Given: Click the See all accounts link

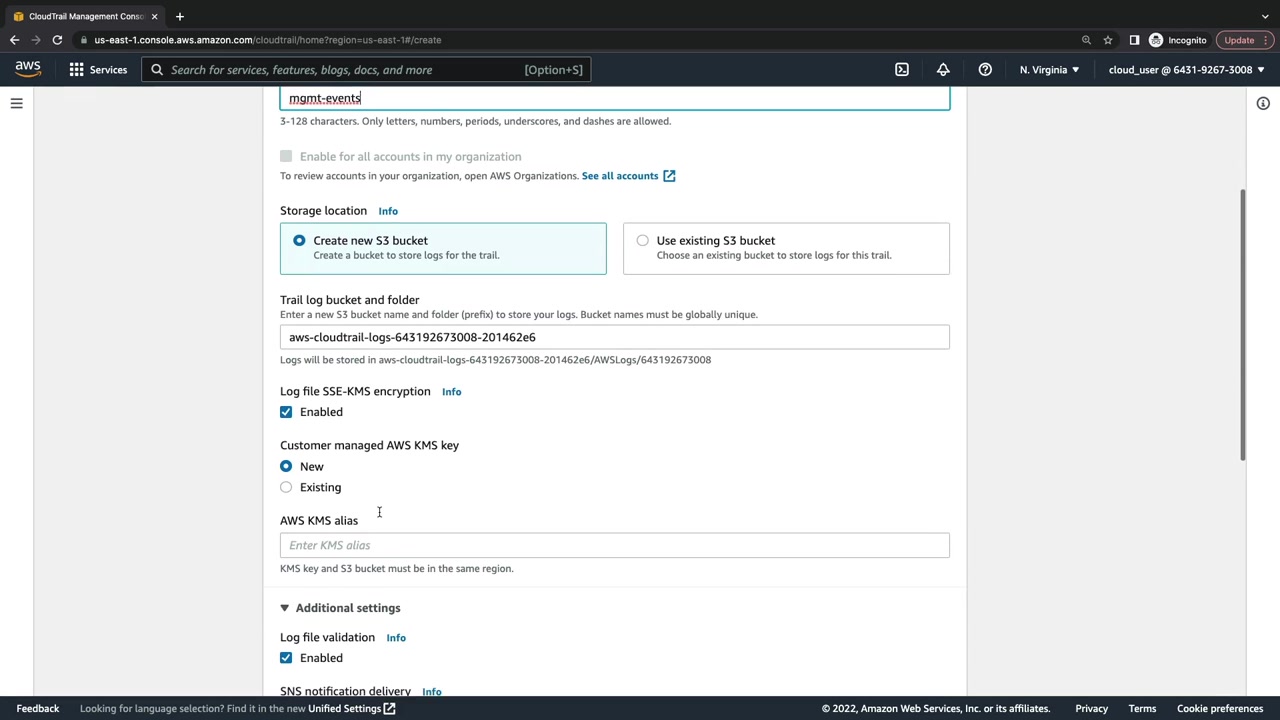Looking at the screenshot, I should click(x=620, y=176).
